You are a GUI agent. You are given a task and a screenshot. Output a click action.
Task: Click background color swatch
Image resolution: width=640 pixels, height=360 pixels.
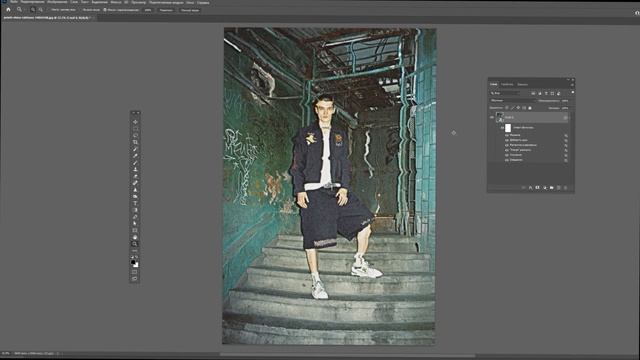pos(137,265)
